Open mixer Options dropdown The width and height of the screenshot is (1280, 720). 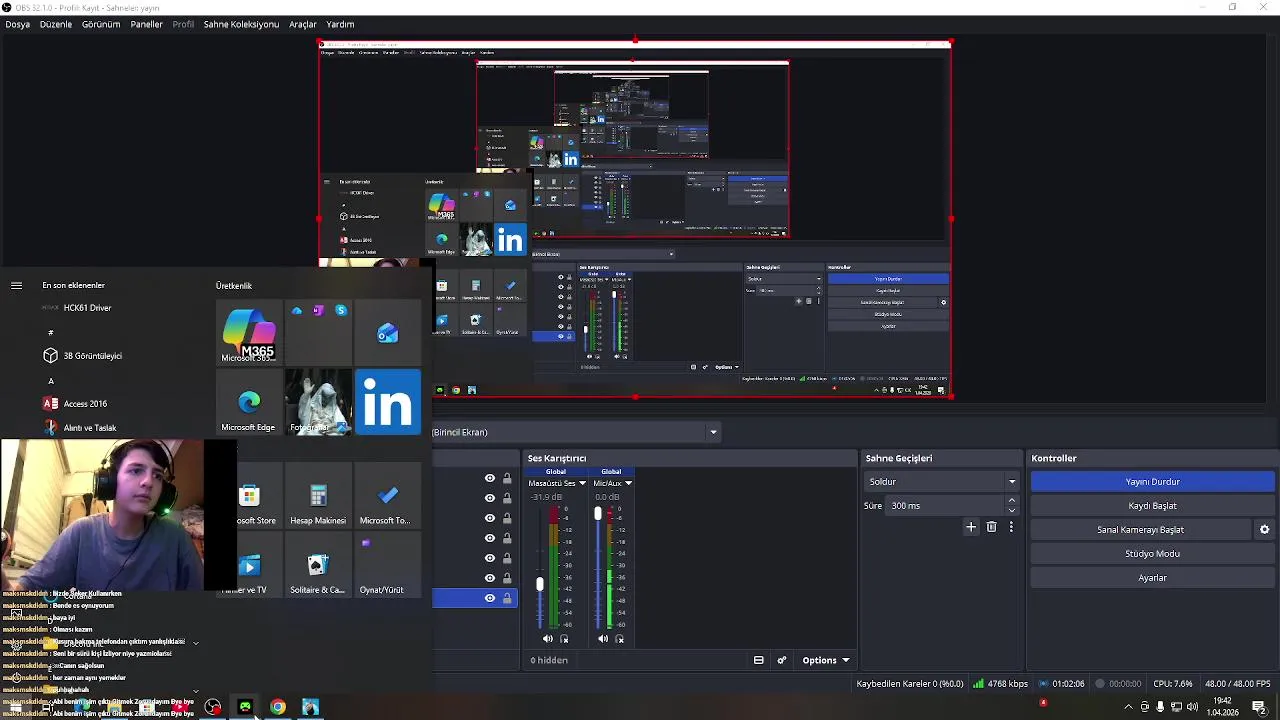(825, 660)
